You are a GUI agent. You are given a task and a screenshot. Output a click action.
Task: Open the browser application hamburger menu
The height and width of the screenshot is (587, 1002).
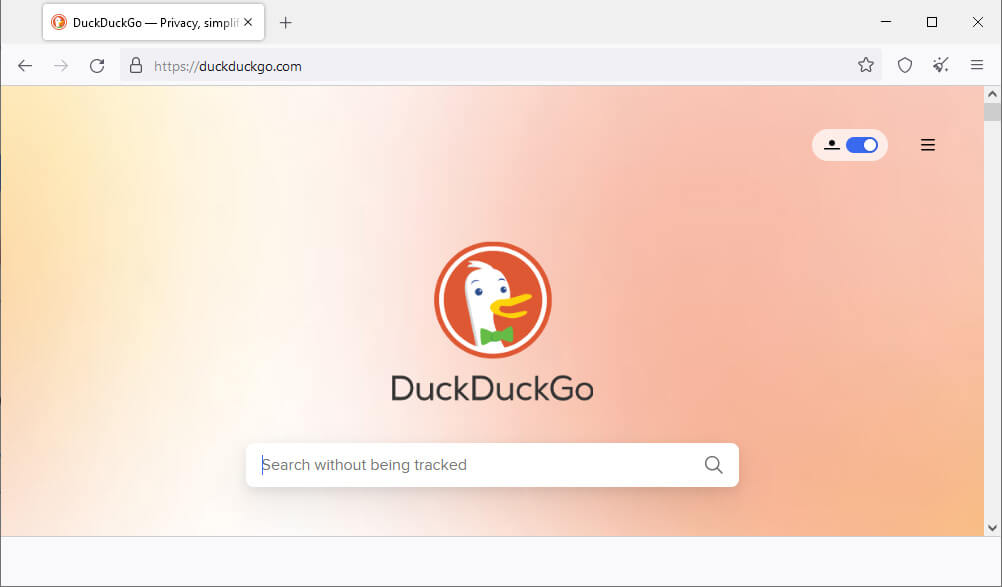976,65
